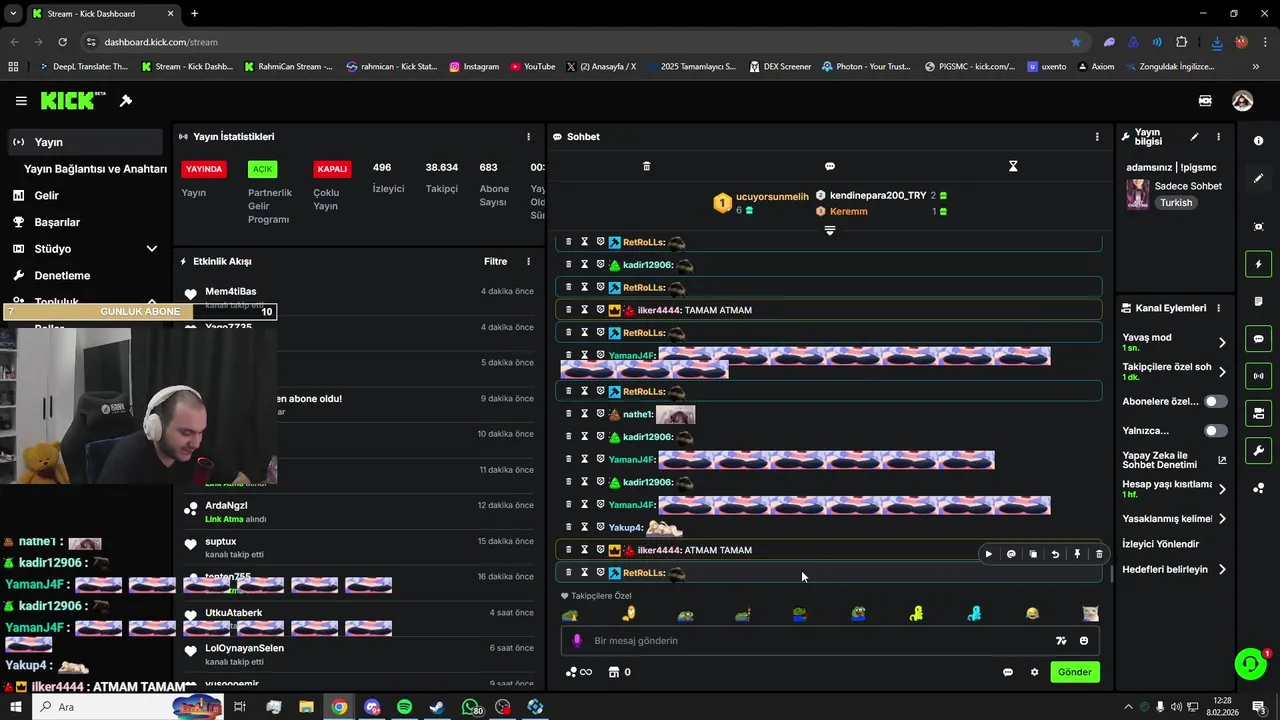Click the microphone icon in chat input

pyautogui.click(x=577, y=641)
